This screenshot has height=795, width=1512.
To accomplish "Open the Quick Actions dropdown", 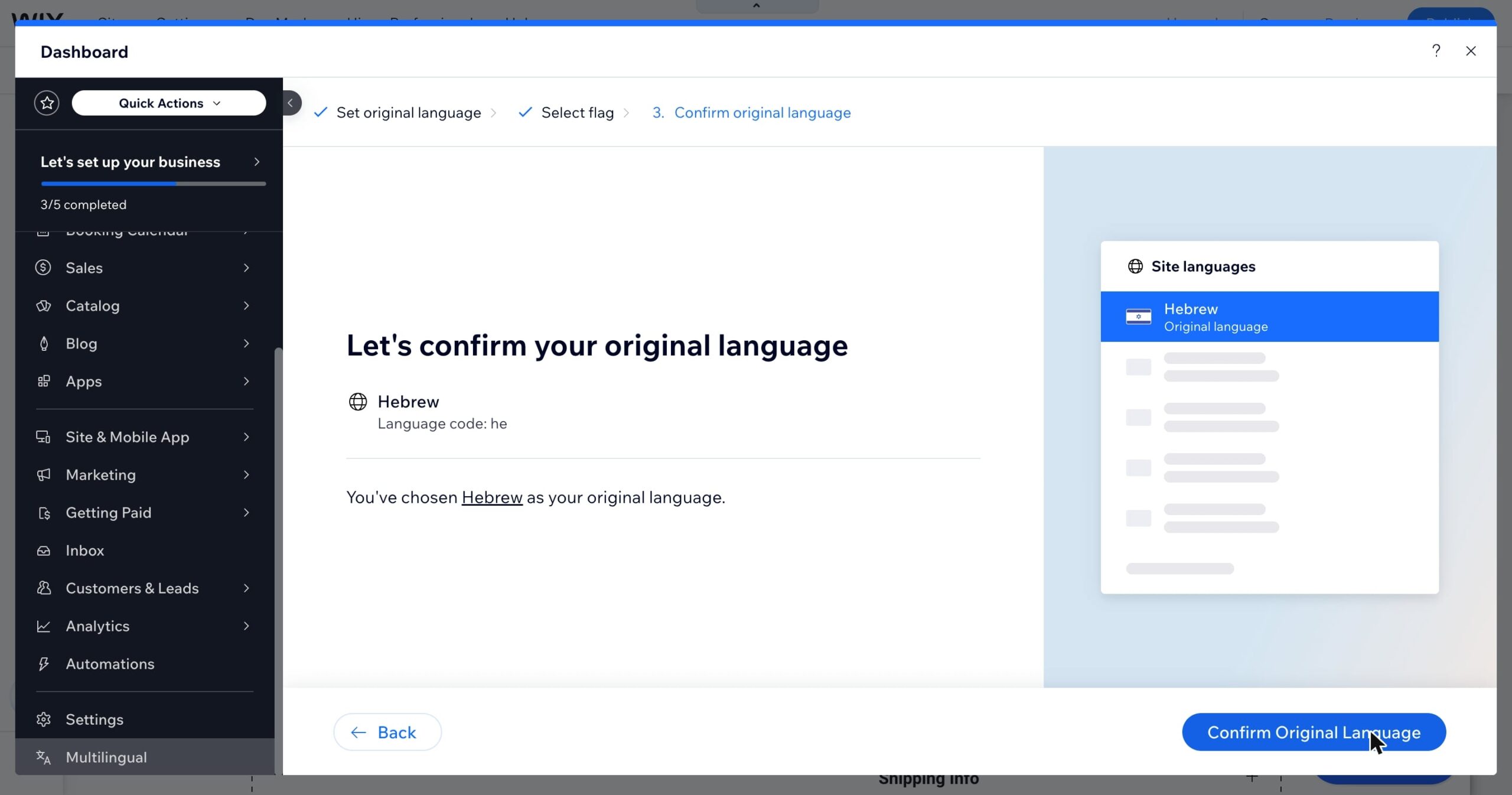I will coord(169,103).
